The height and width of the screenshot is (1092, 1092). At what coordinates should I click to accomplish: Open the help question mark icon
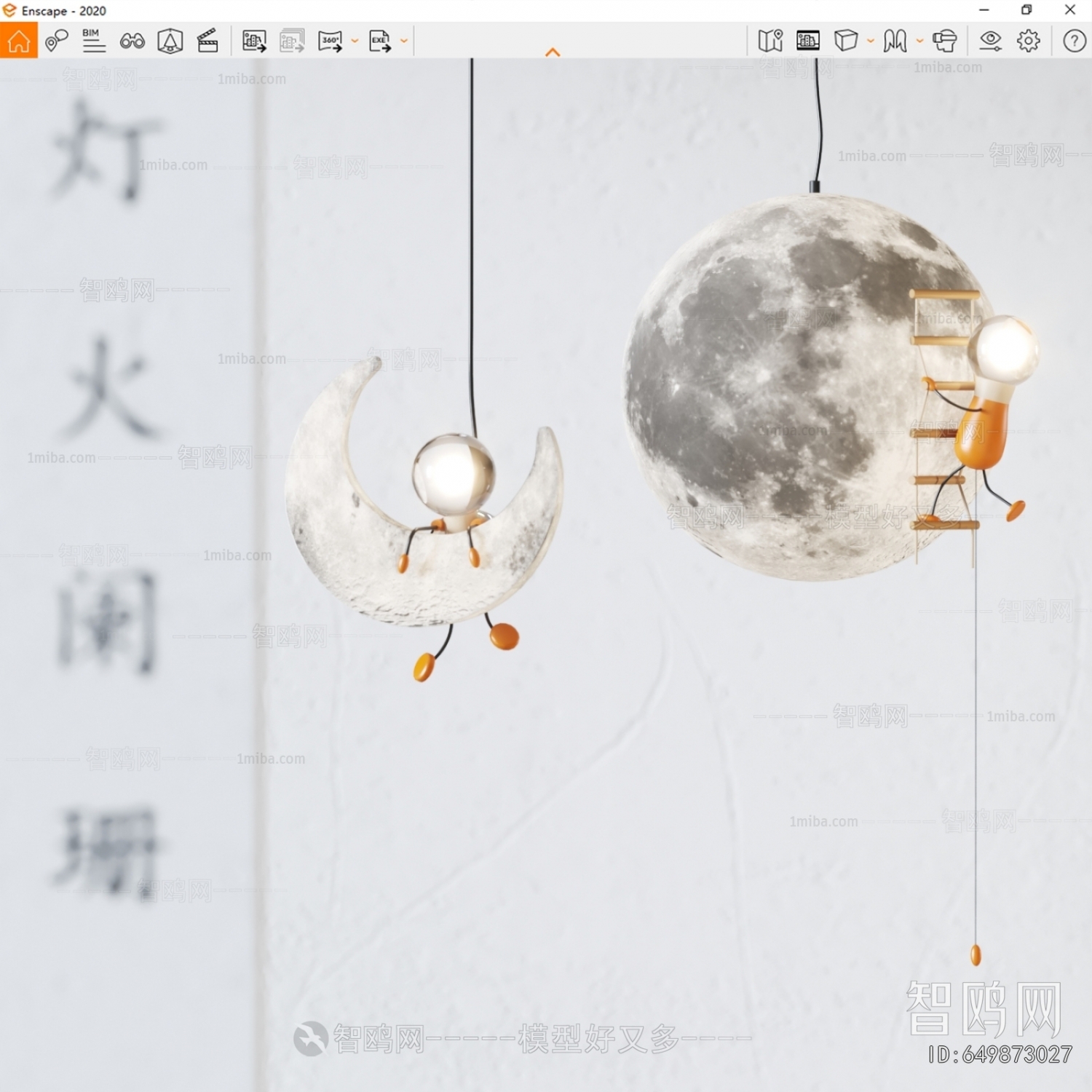pos(1074,41)
